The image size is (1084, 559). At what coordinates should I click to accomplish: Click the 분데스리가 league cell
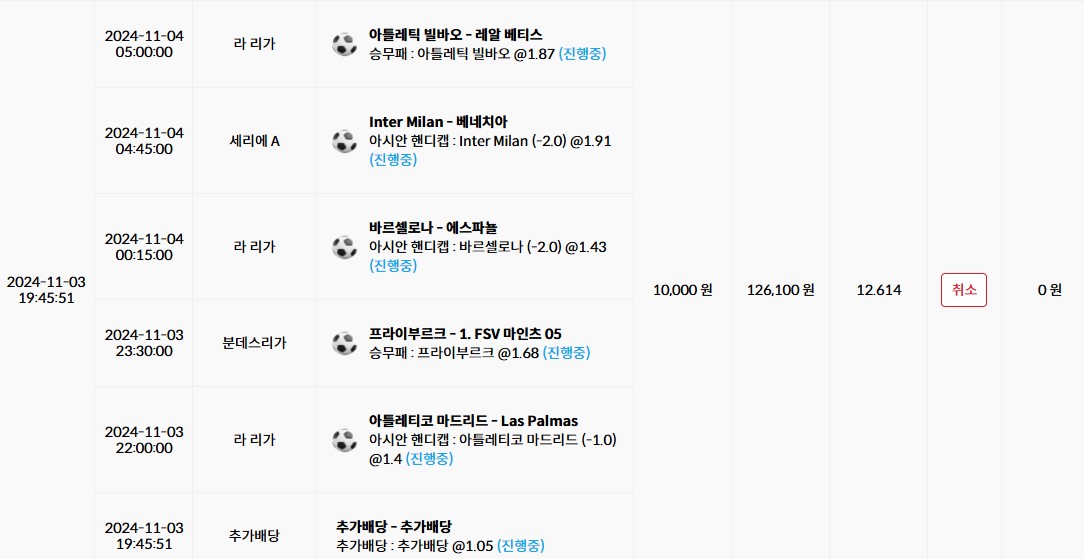pos(254,343)
